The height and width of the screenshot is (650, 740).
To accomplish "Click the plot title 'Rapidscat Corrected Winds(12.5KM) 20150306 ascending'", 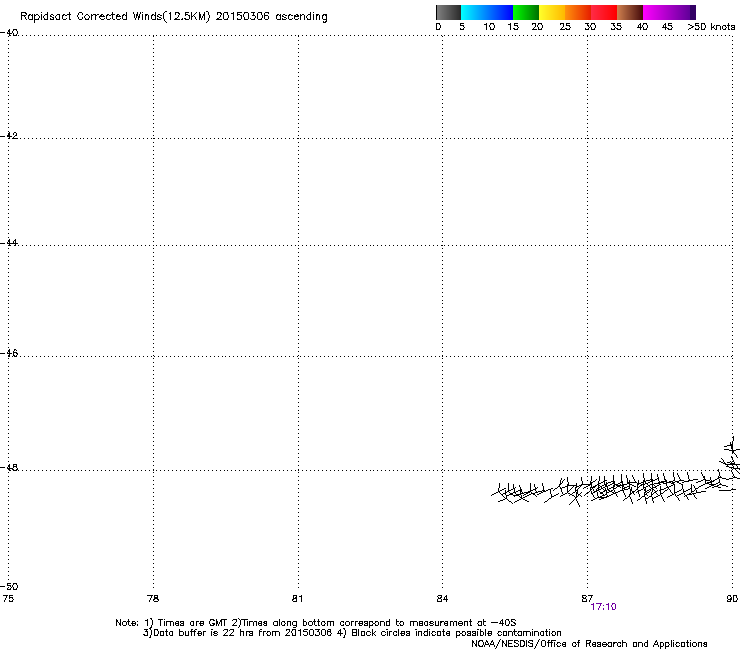I will coord(174,17).
